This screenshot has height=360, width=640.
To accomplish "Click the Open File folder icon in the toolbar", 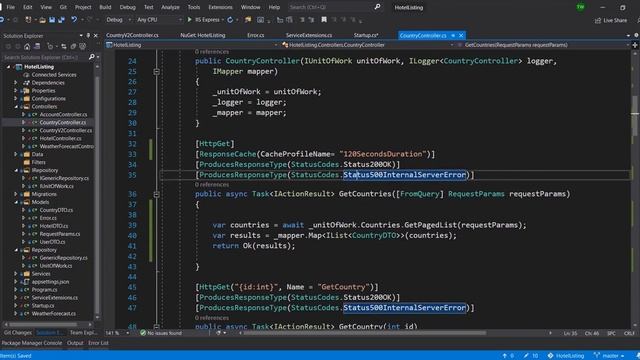I will 42,20.
